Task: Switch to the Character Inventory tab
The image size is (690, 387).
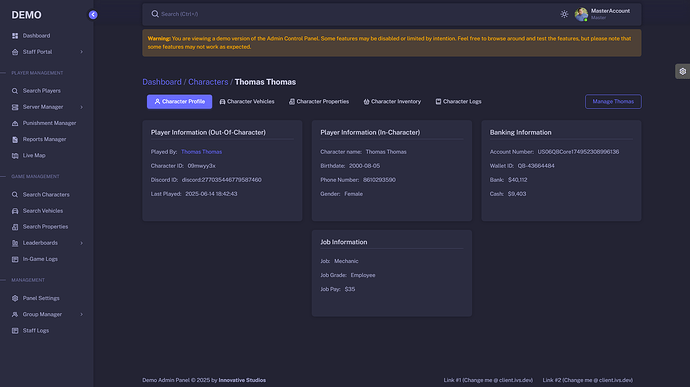Action: (392, 102)
